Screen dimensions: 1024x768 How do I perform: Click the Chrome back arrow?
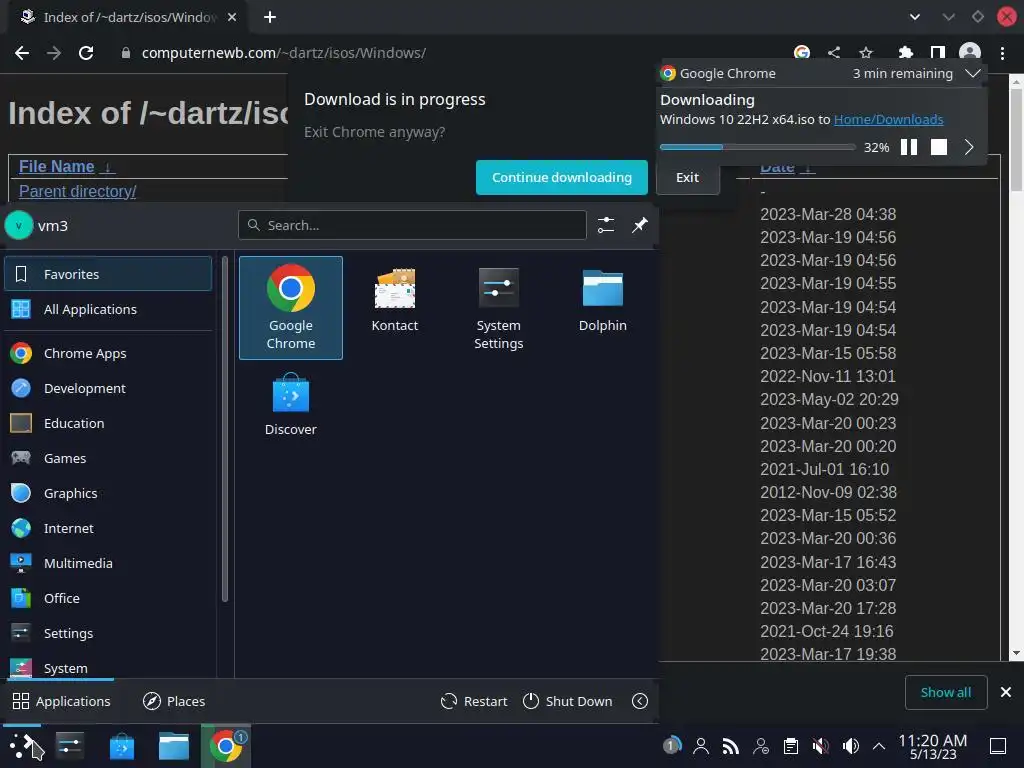click(x=22, y=53)
